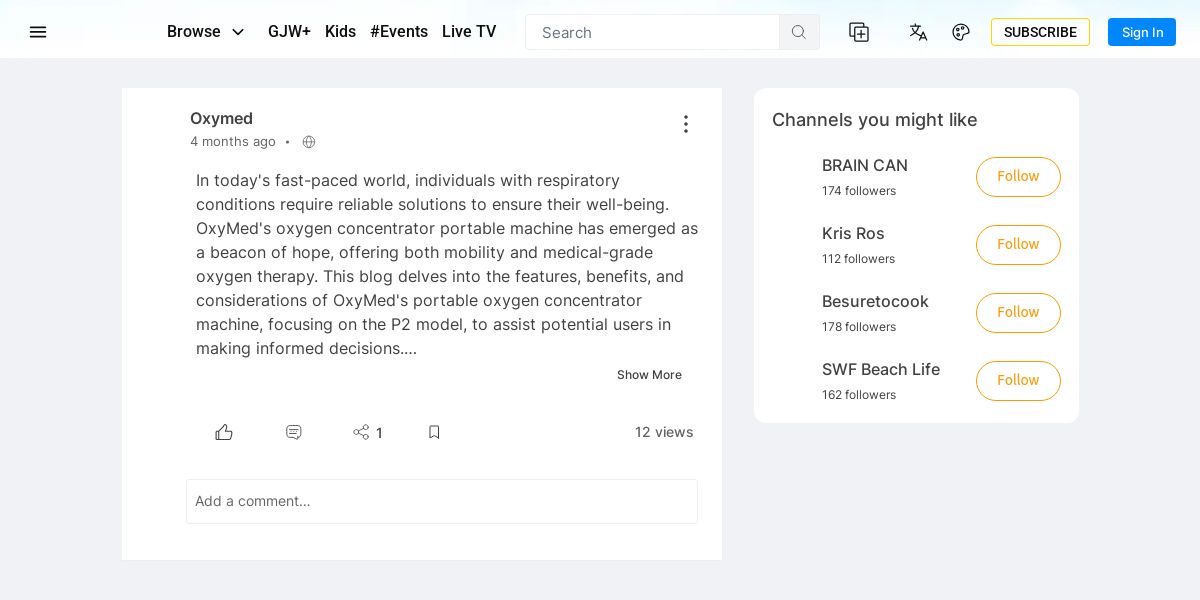
Task: Open the hamburger main menu
Action: click(x=38, y=32)
